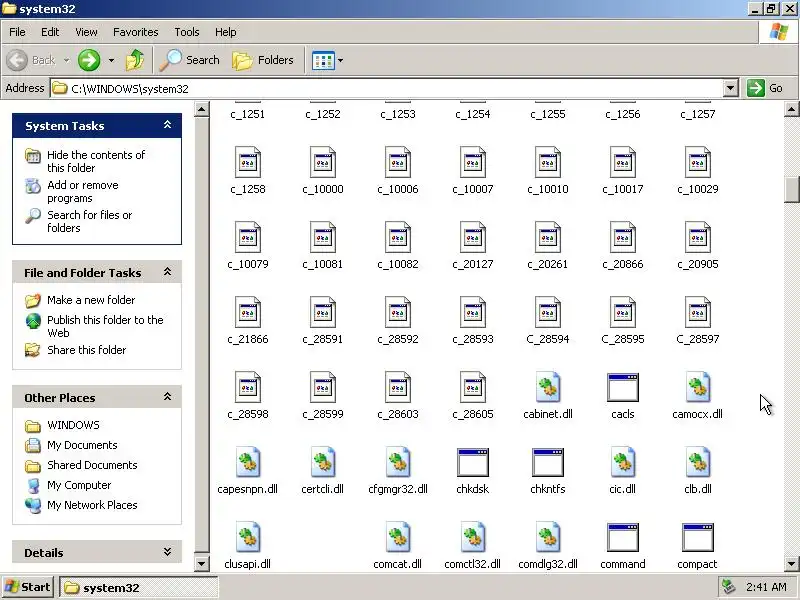800x600 pixels.
Task: Expand the Address bar dropdown
Action: [x=731, y=88]
